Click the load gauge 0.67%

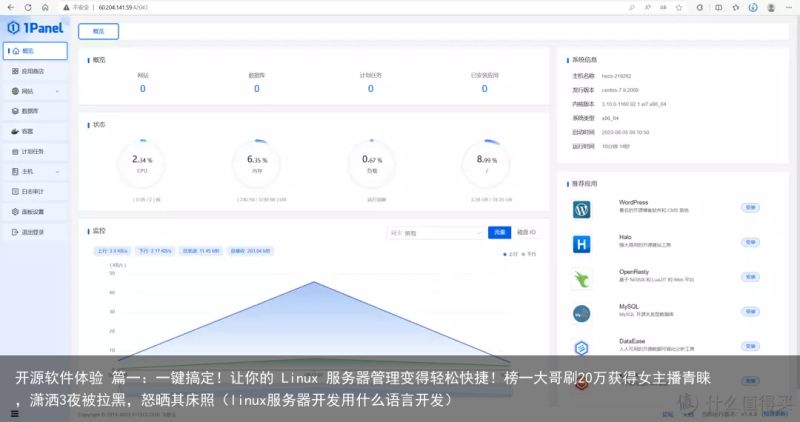[x=372, y=164]
